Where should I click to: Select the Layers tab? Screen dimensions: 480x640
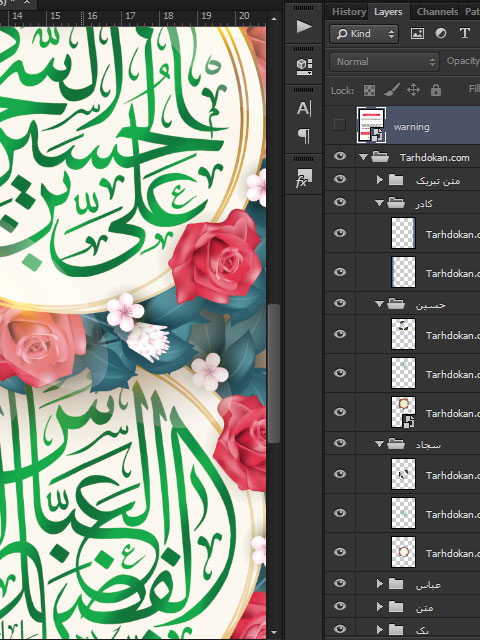(x=388, y=11)
